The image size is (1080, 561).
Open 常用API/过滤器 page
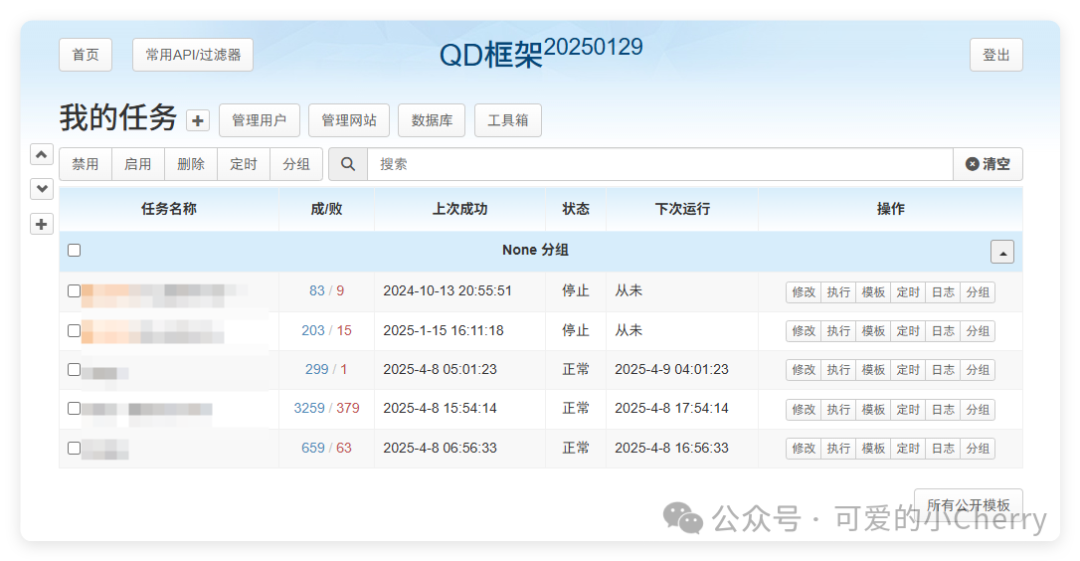(x=193, y=55)
